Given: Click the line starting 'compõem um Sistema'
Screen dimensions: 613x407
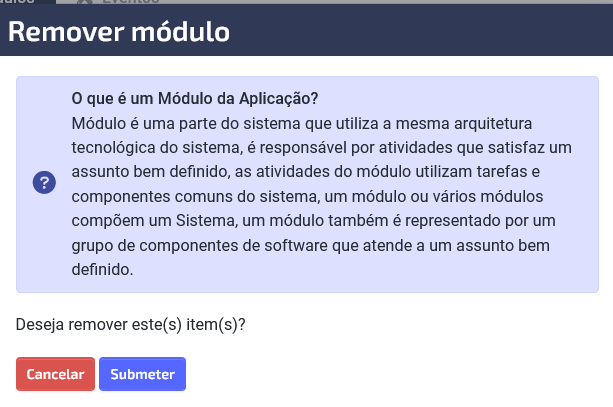Looking at the screenshot, I should pyautogui.click(x=314, y=221).
